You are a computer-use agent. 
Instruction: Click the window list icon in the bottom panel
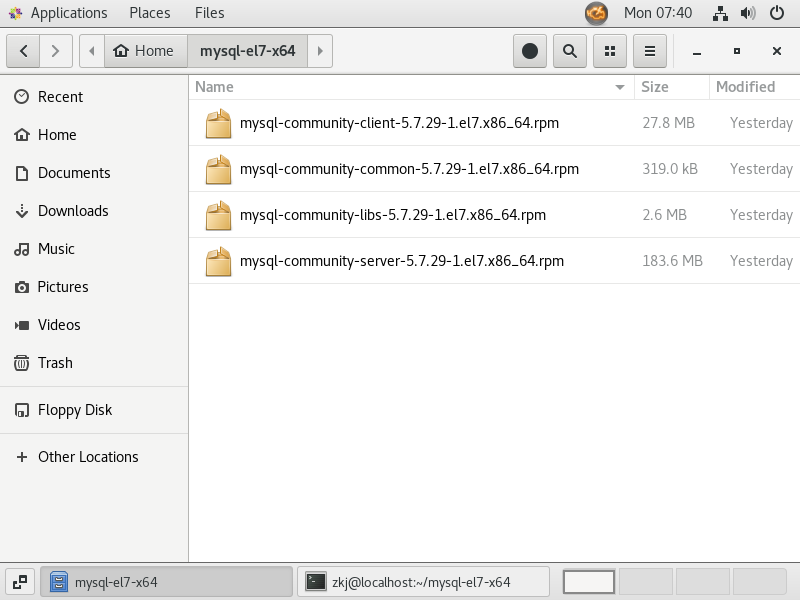(20, 582)
